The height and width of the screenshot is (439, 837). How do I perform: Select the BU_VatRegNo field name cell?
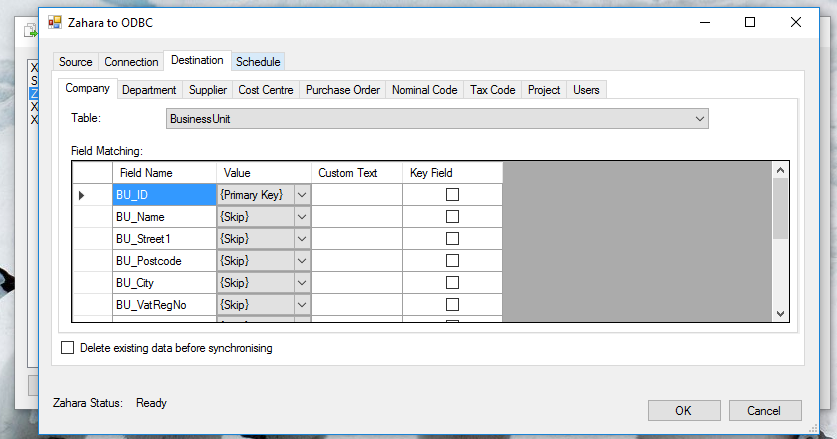tap(164, 304)
